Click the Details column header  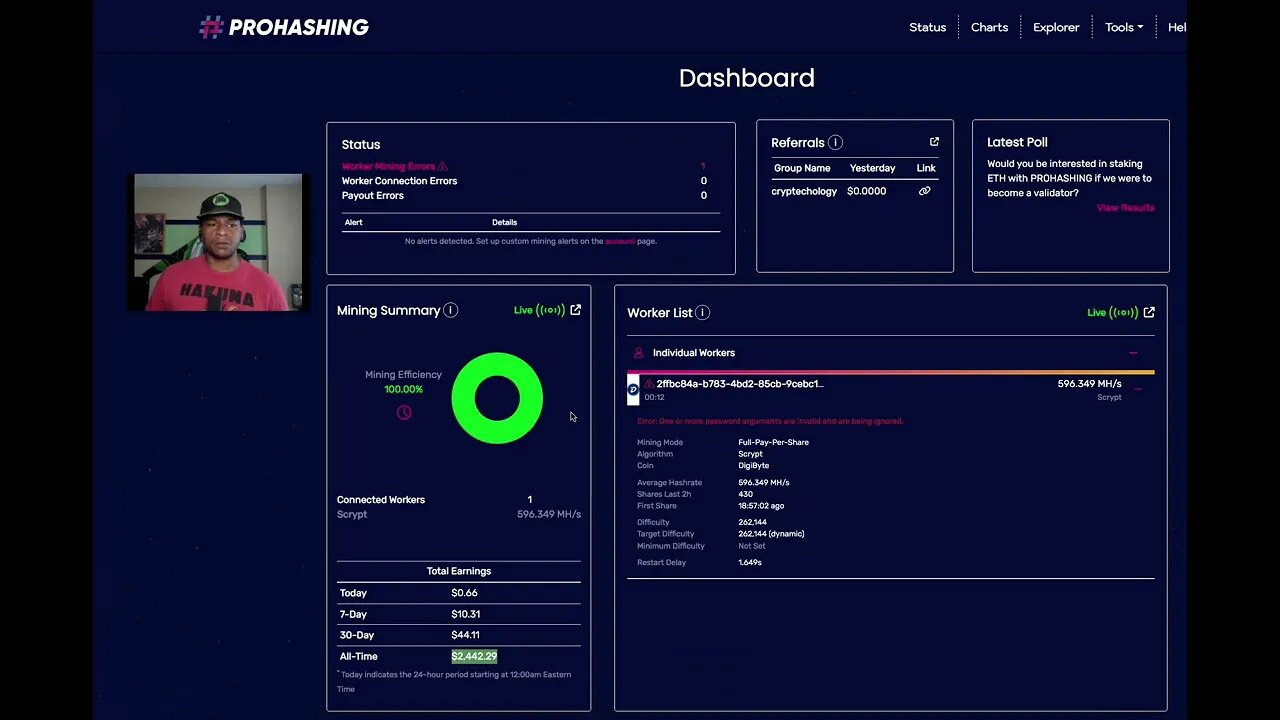click(504, 222)
